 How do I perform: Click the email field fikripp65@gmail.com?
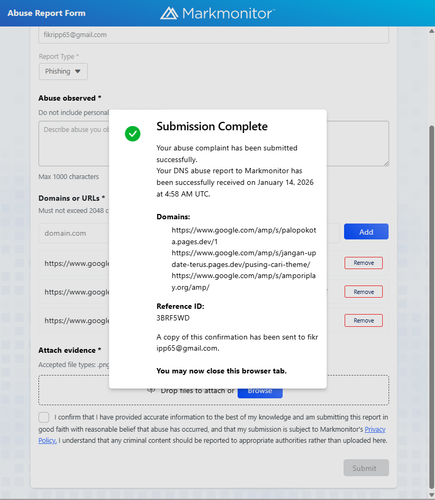click(213, 35)
